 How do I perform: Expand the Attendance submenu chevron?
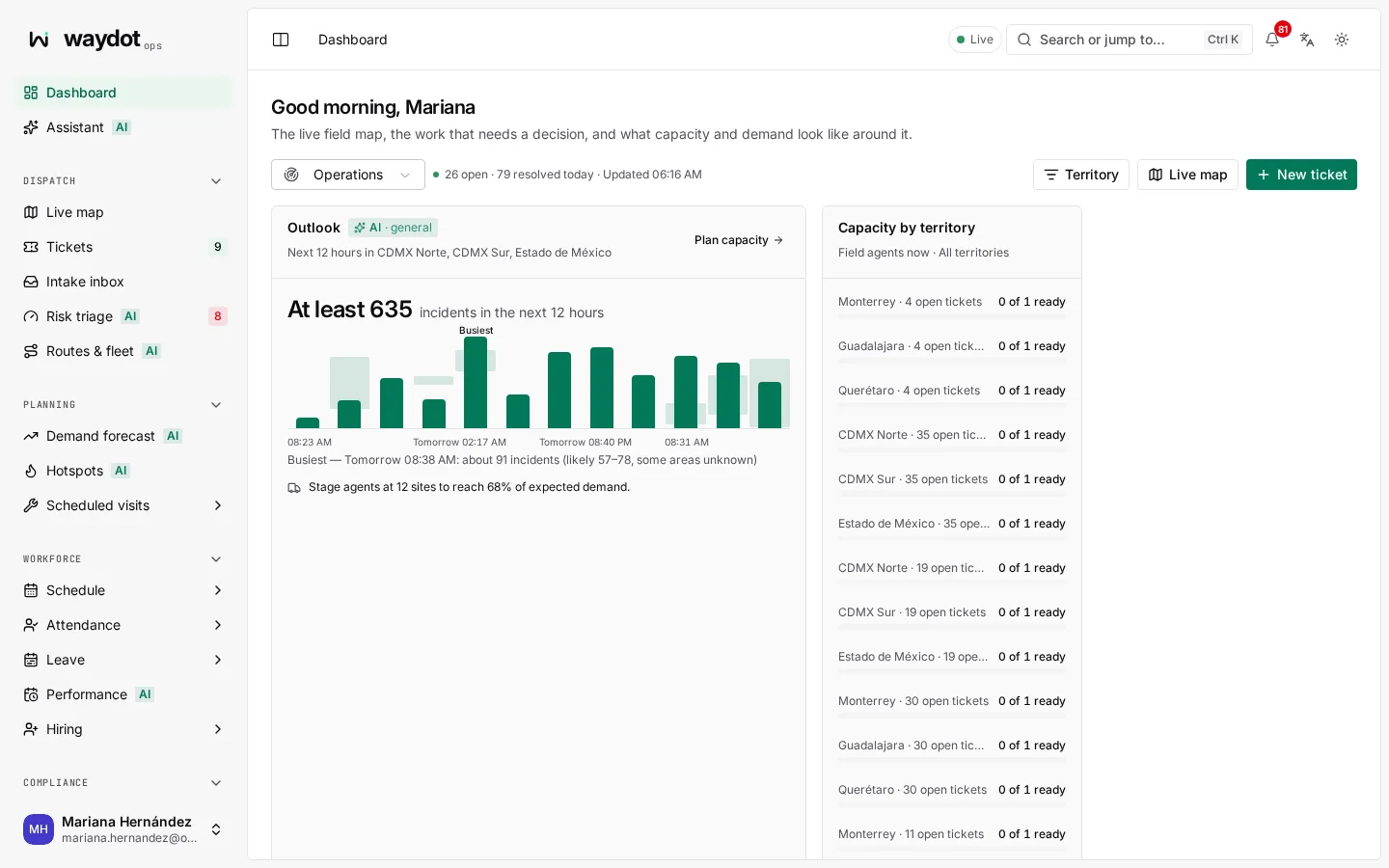218,625
